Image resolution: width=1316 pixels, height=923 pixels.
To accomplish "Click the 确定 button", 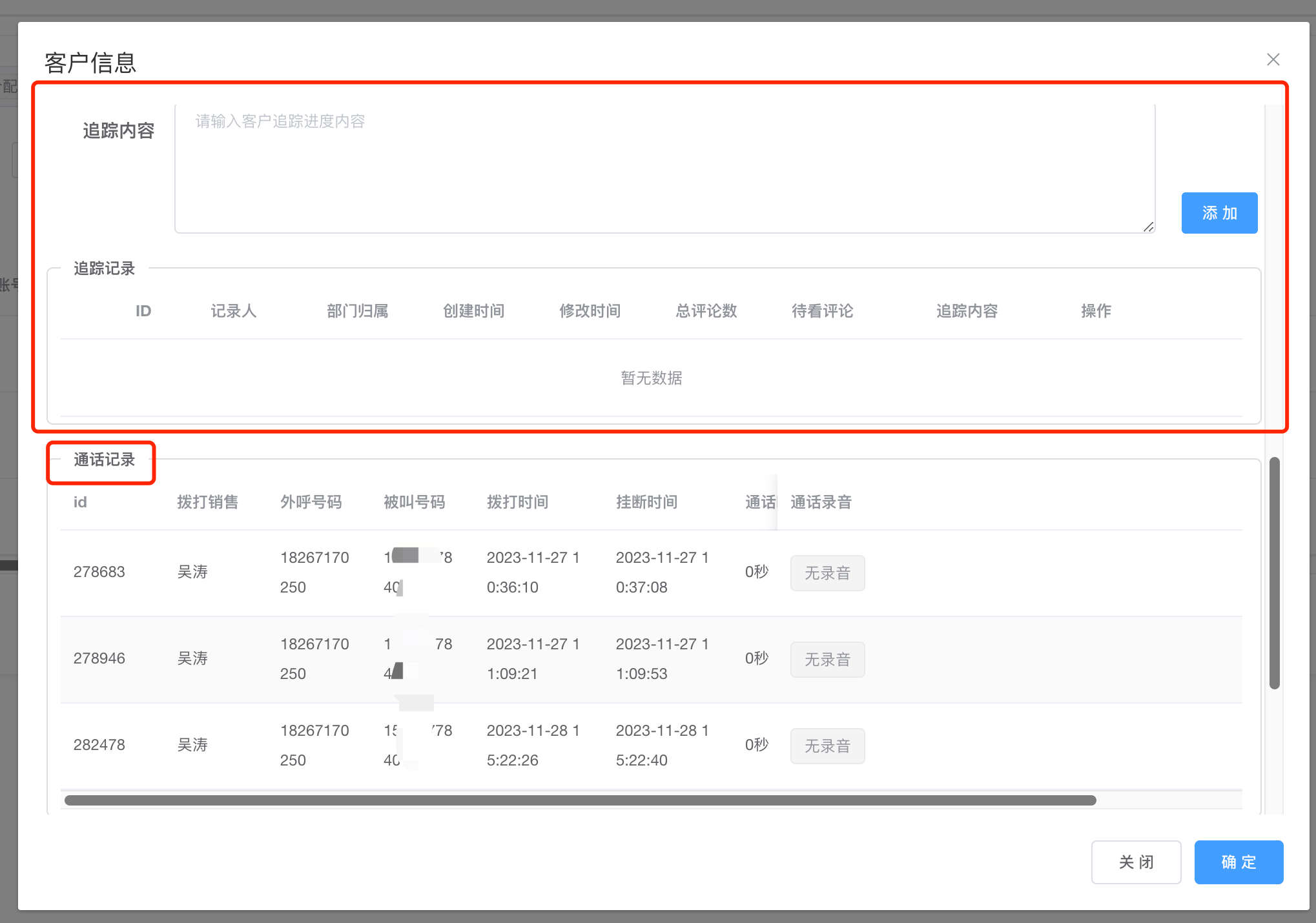I will point(1238,862).
